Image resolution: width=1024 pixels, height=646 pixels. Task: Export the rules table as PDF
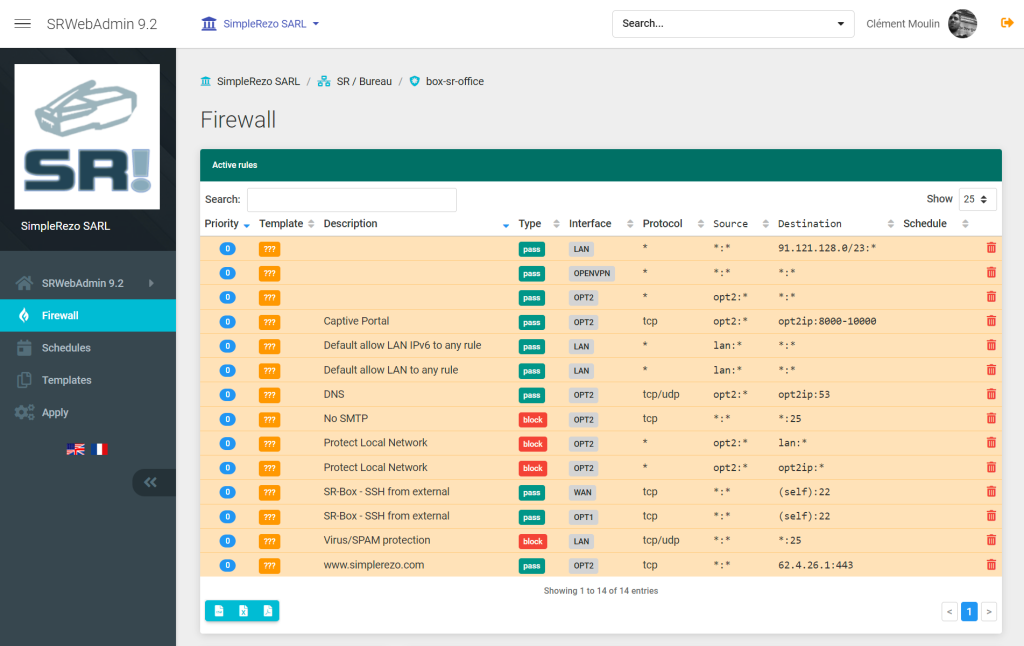click(x=268, y=611)
